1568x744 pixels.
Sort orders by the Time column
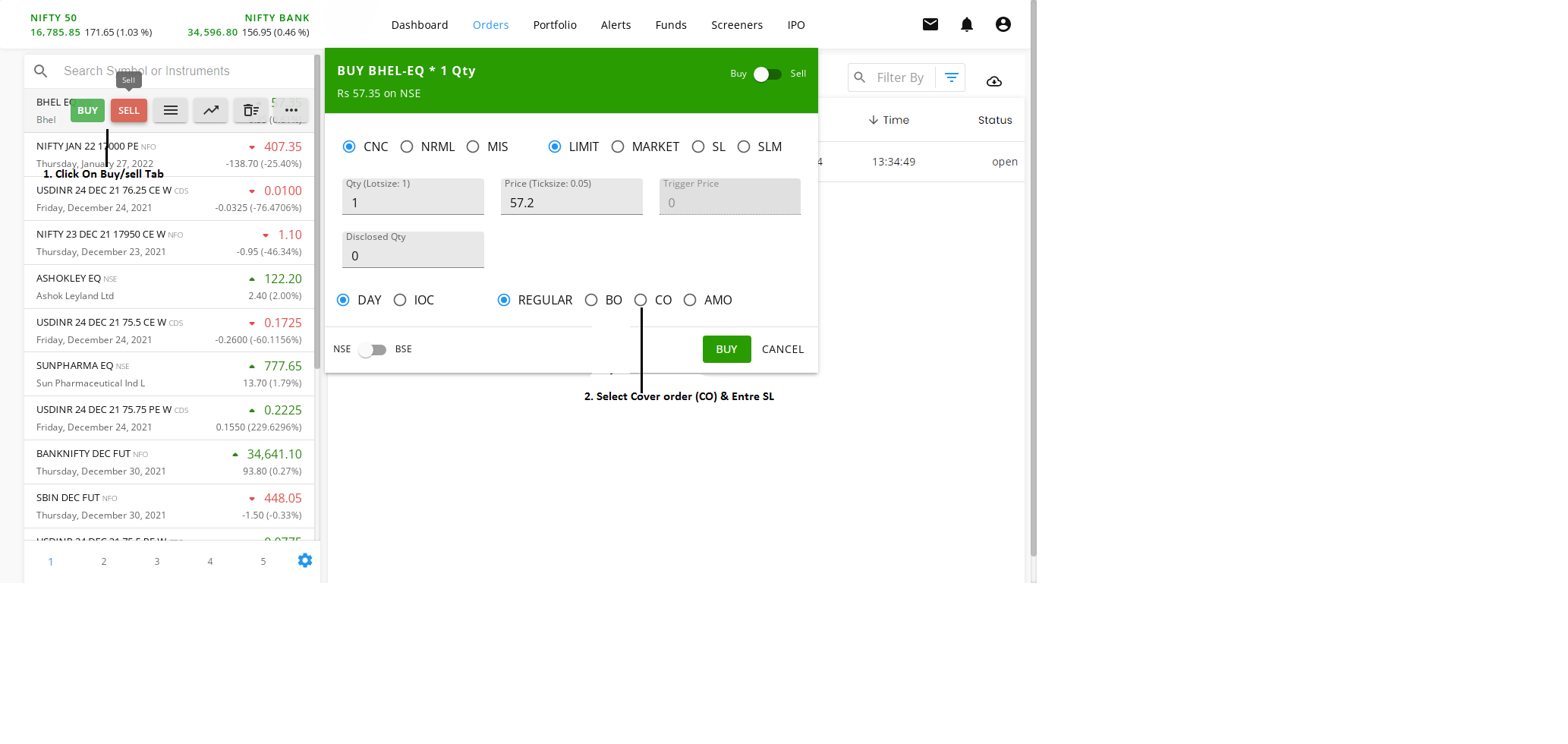889,120
